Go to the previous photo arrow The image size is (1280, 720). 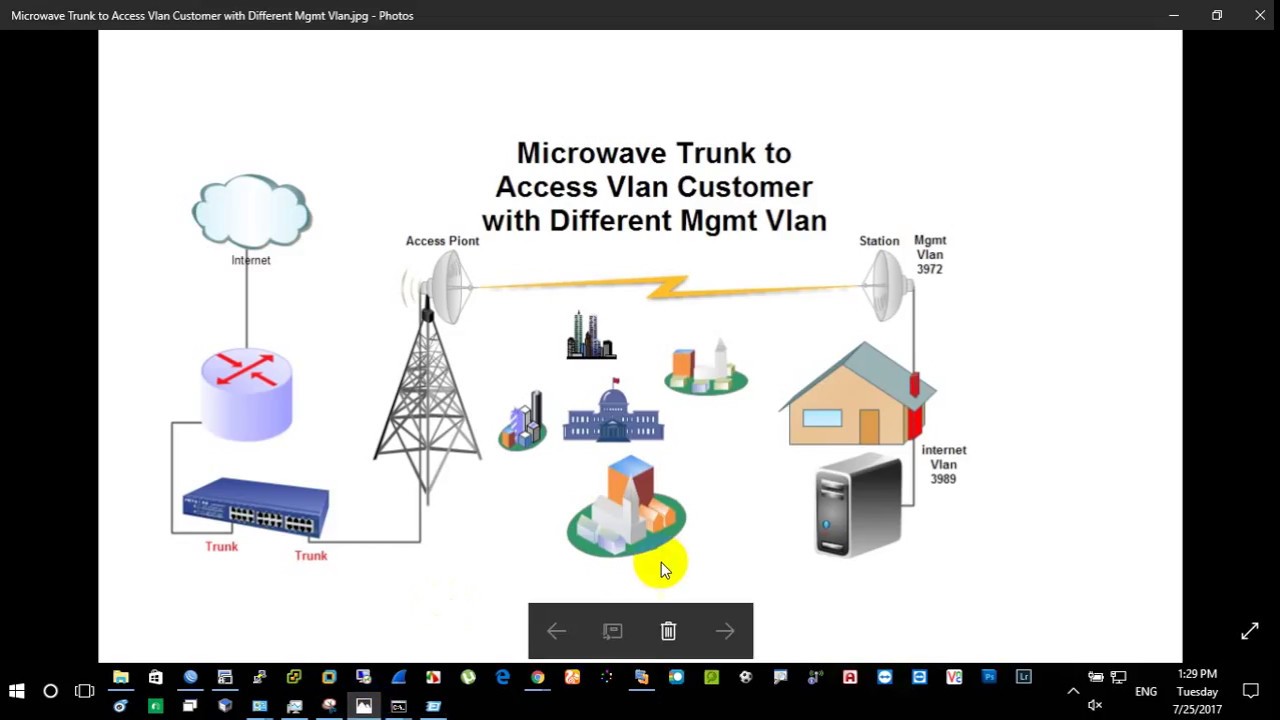point(557,631)
